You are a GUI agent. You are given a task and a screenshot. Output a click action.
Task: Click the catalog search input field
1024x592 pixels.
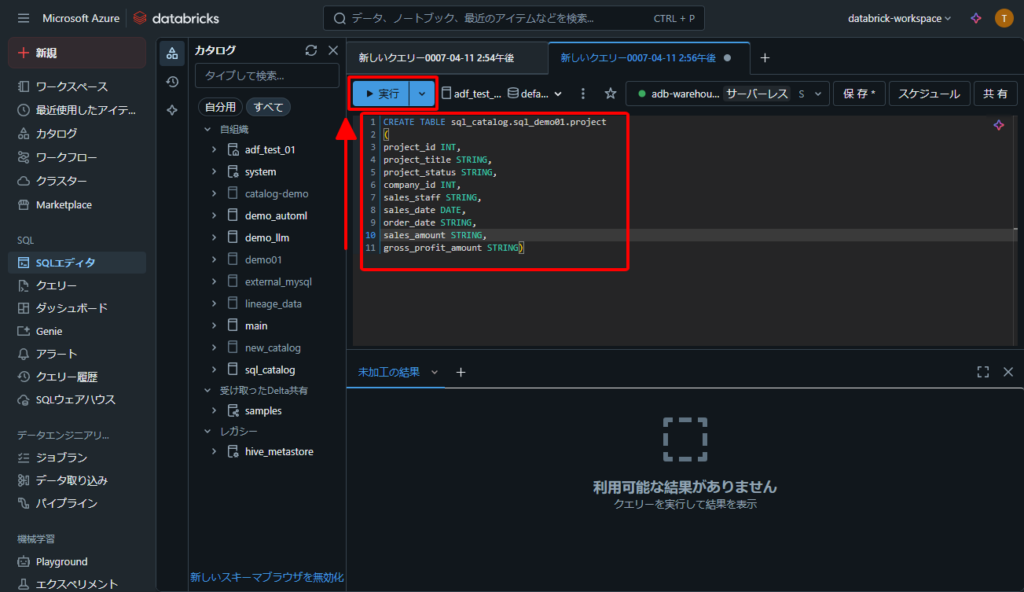click(x=266, y=76)
